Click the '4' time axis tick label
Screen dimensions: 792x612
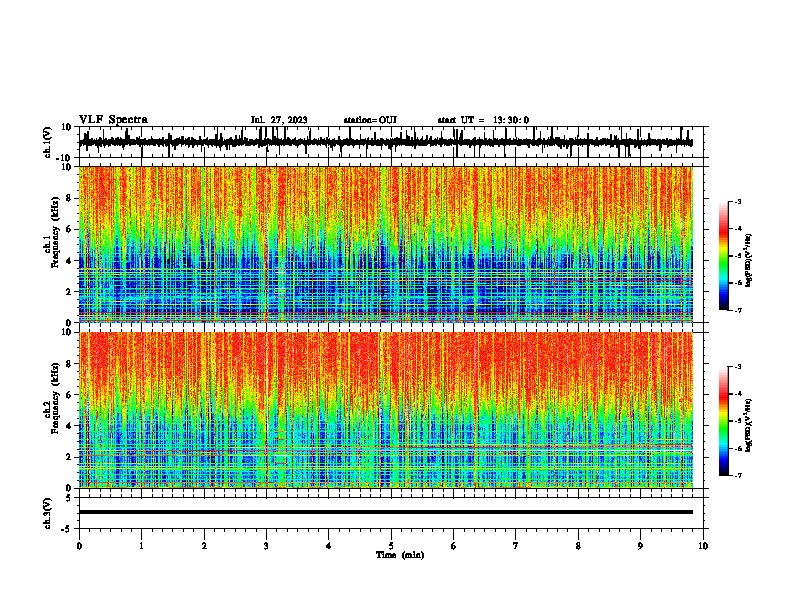[329, 546]
